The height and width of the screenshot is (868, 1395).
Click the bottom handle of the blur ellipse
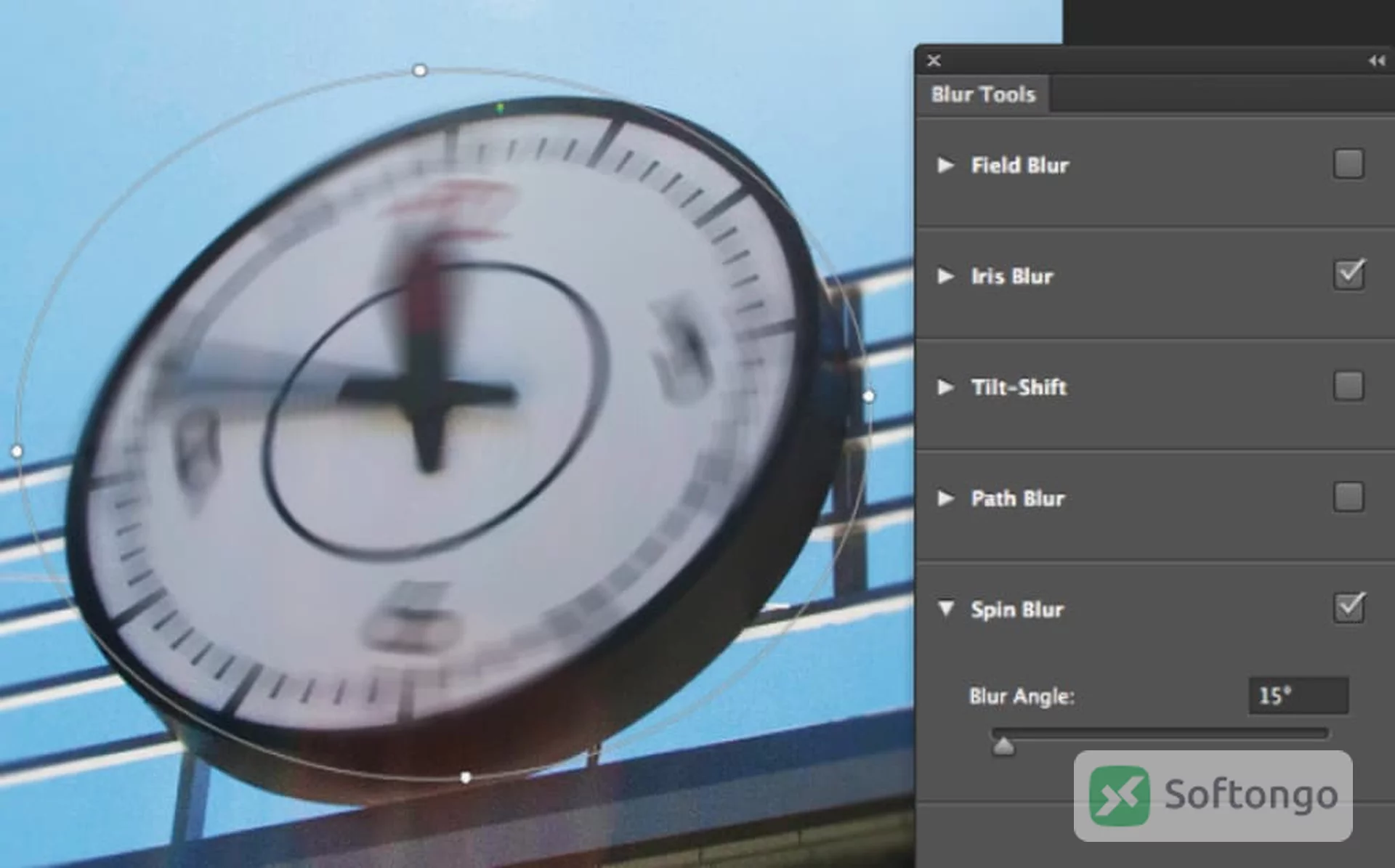[x=466, y=778]
